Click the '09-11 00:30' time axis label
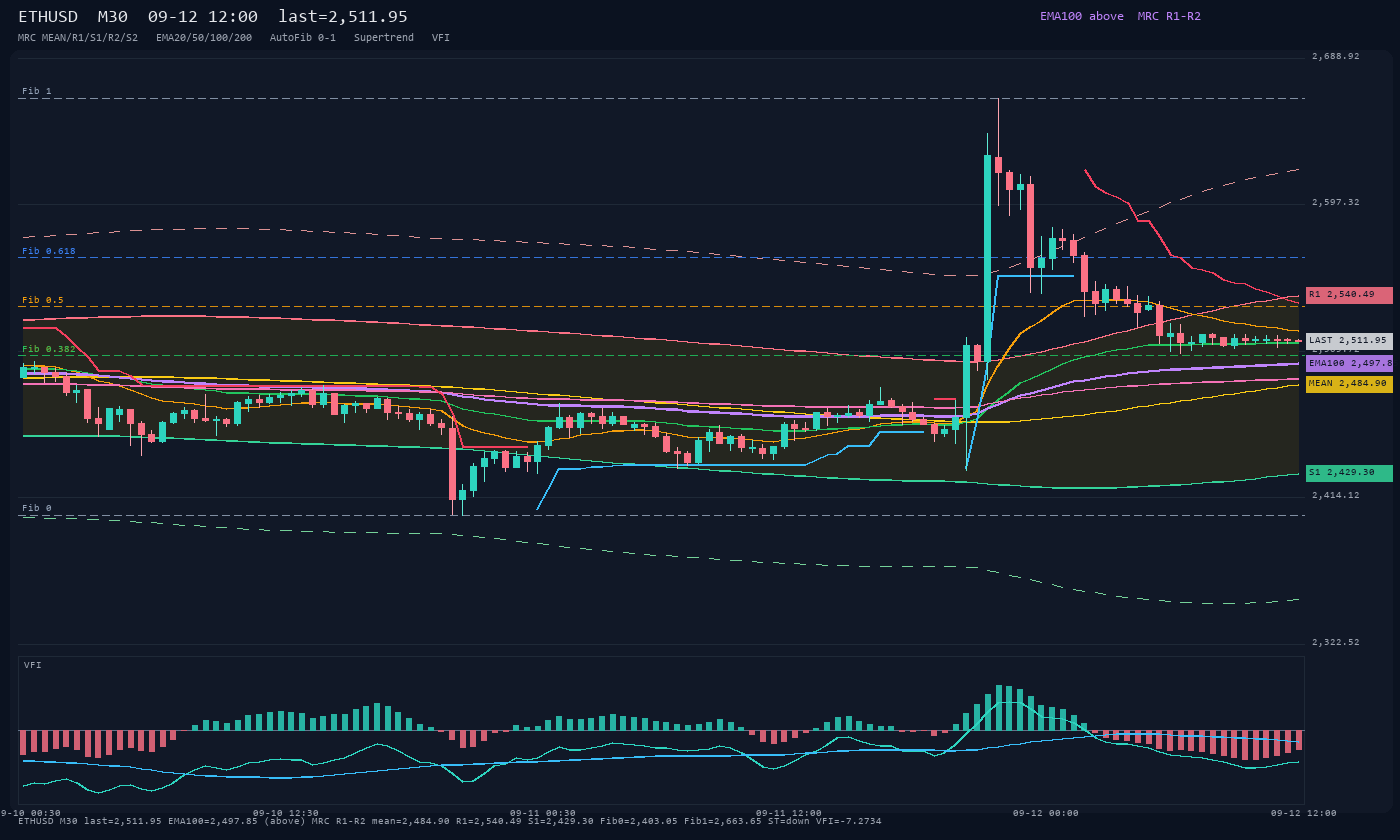Screen dimensions: 1400x840 pyautogui.click(x=543, y=813)
